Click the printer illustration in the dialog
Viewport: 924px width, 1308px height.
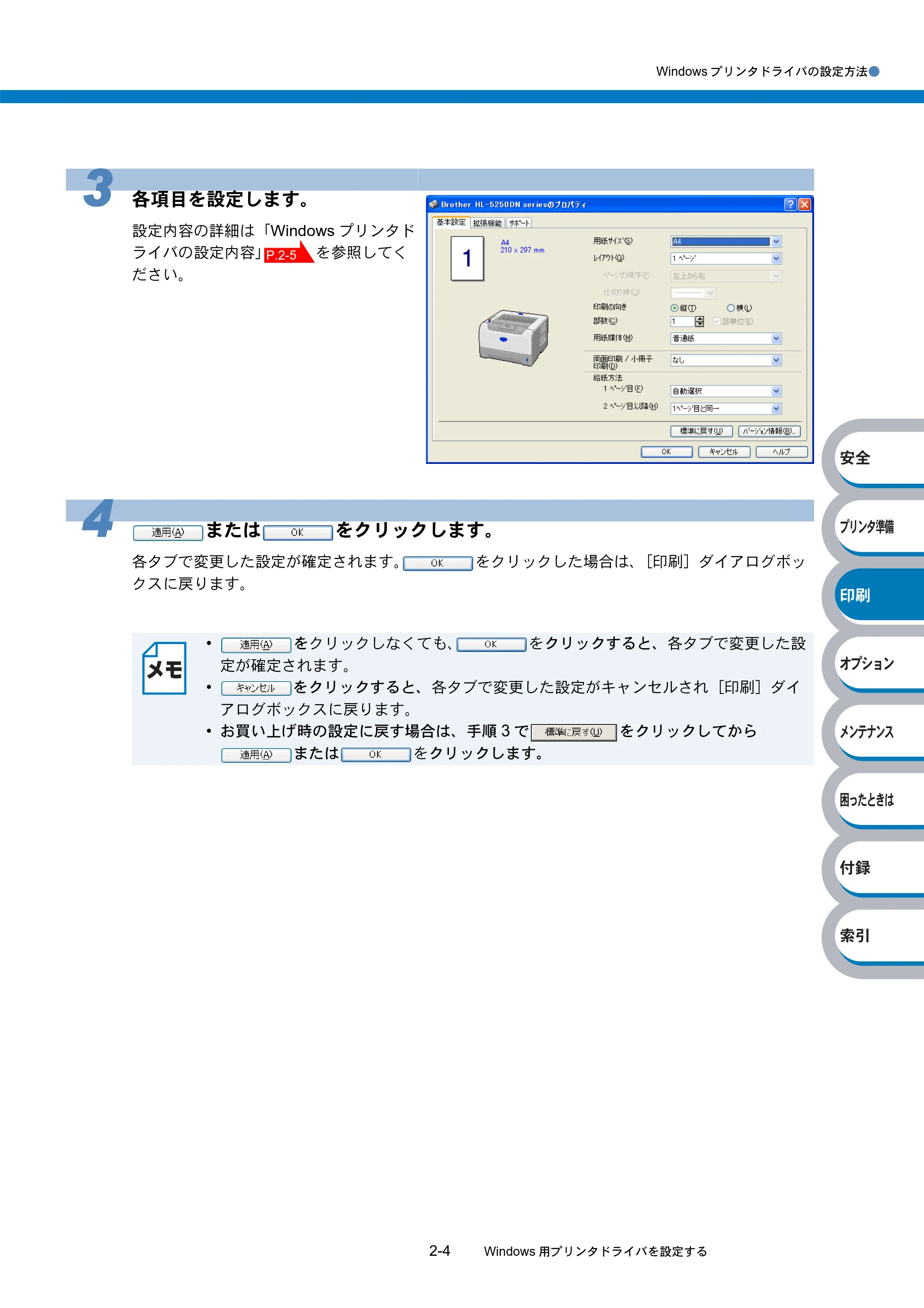click(513, 337)
